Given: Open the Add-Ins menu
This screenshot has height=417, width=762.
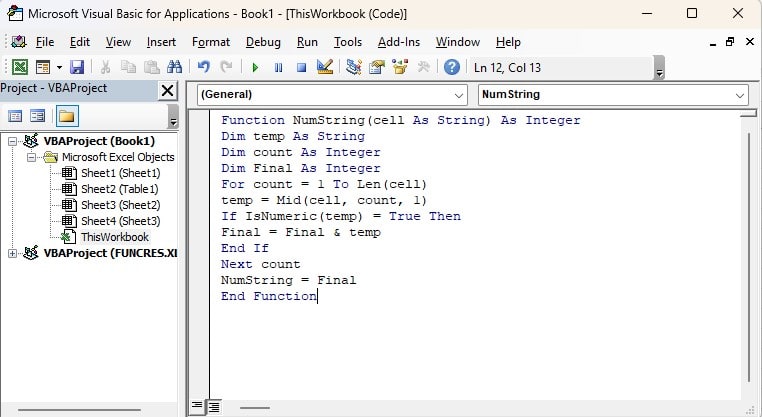Looking at the screenshot, I should 398,42.
